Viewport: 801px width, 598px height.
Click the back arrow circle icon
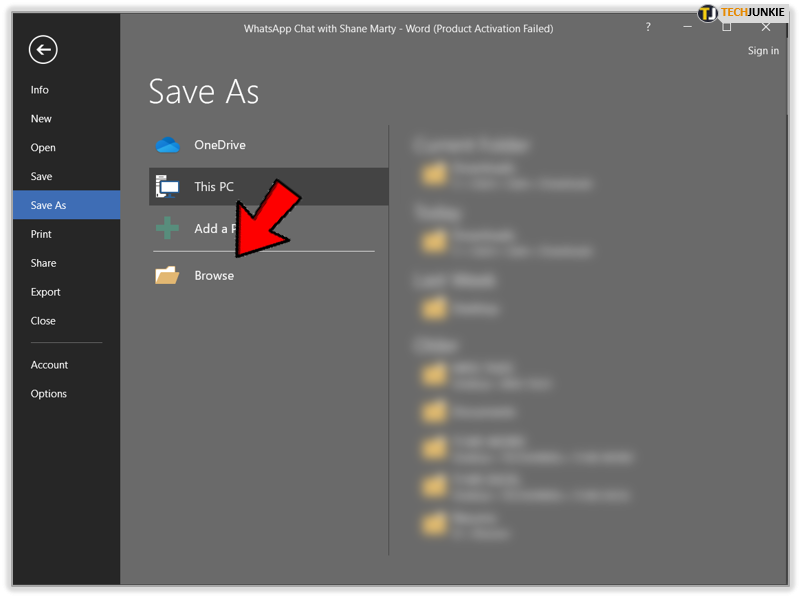click(43, 50)
